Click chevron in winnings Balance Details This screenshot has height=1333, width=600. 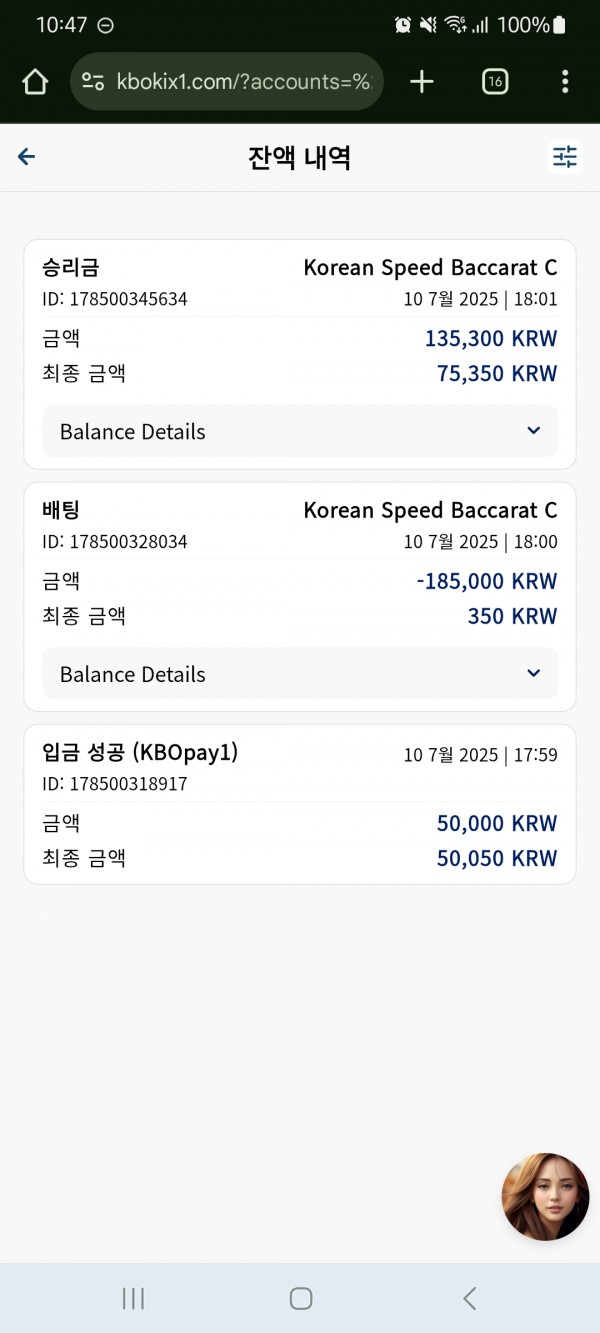tap(533, 431)
